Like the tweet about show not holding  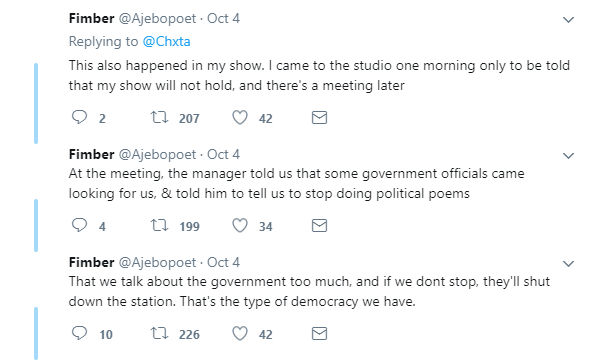pyautogui.click(x=240, y=117)
